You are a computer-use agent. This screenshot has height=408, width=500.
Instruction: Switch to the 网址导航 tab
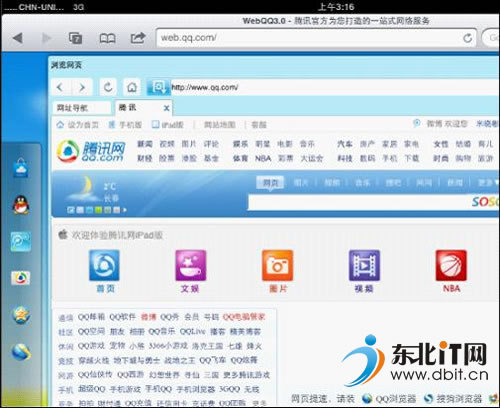(82, 108)
